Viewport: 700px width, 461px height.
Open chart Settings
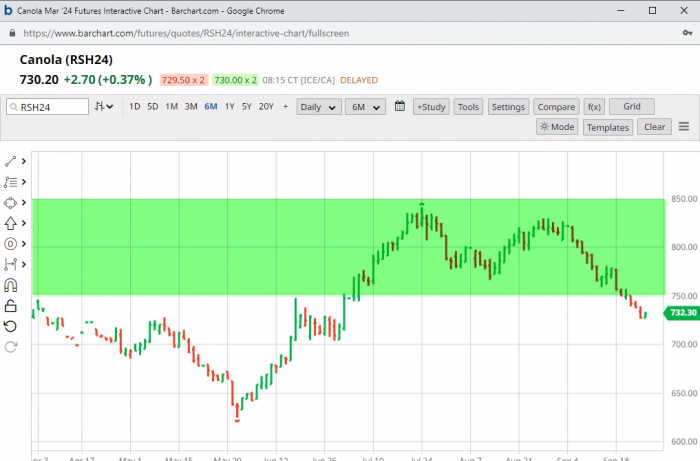pos(508,107)
